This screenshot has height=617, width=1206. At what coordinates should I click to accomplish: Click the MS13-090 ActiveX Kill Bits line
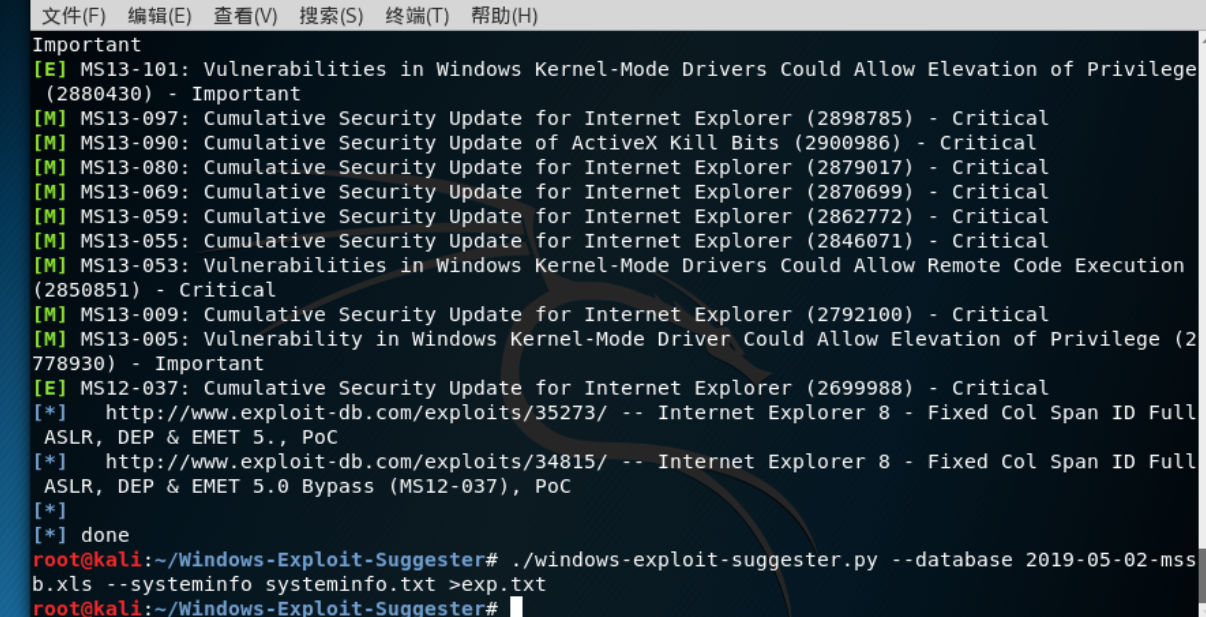point(534,142)
